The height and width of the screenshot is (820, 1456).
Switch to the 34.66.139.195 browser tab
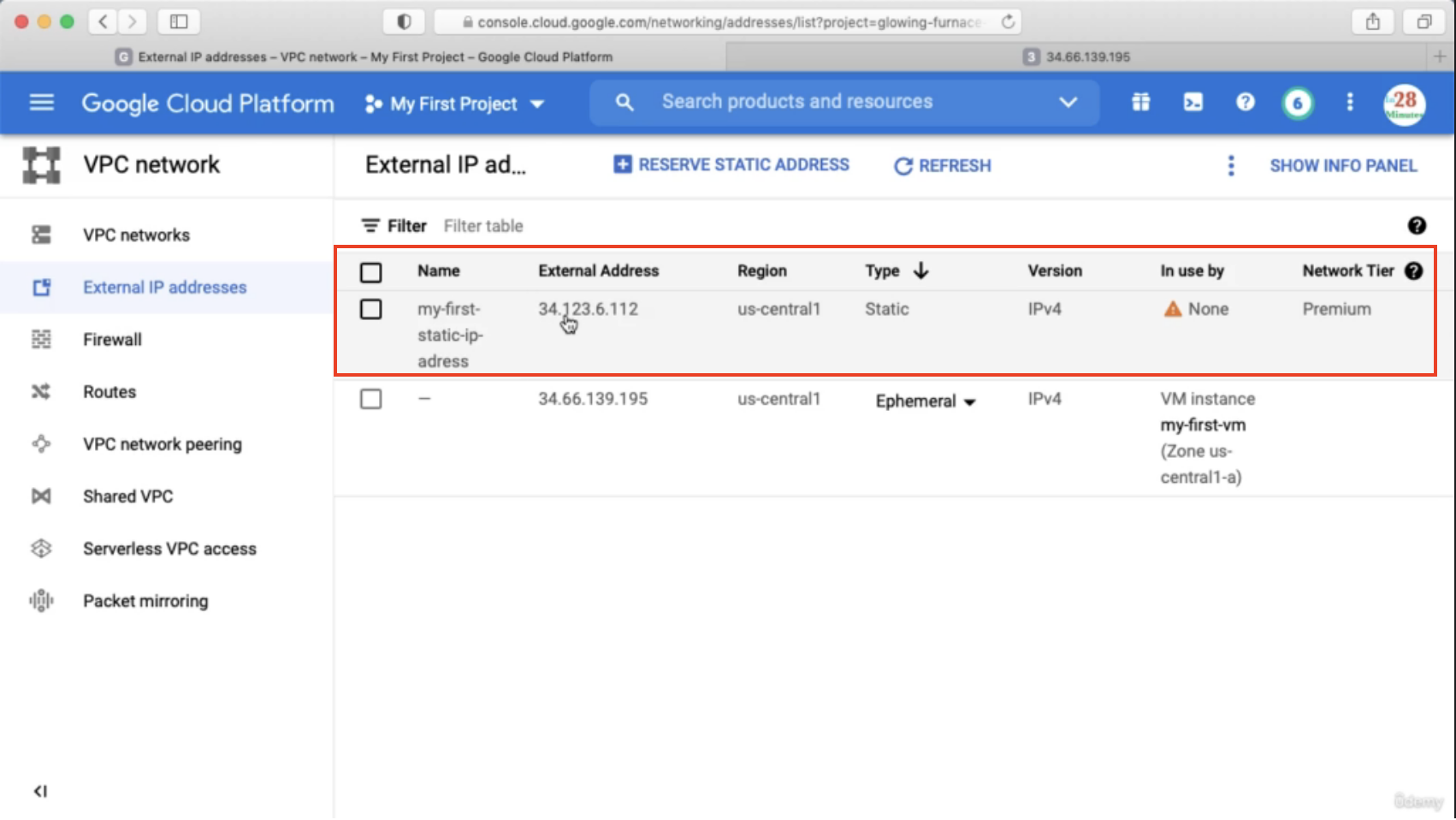point(1076,56)
